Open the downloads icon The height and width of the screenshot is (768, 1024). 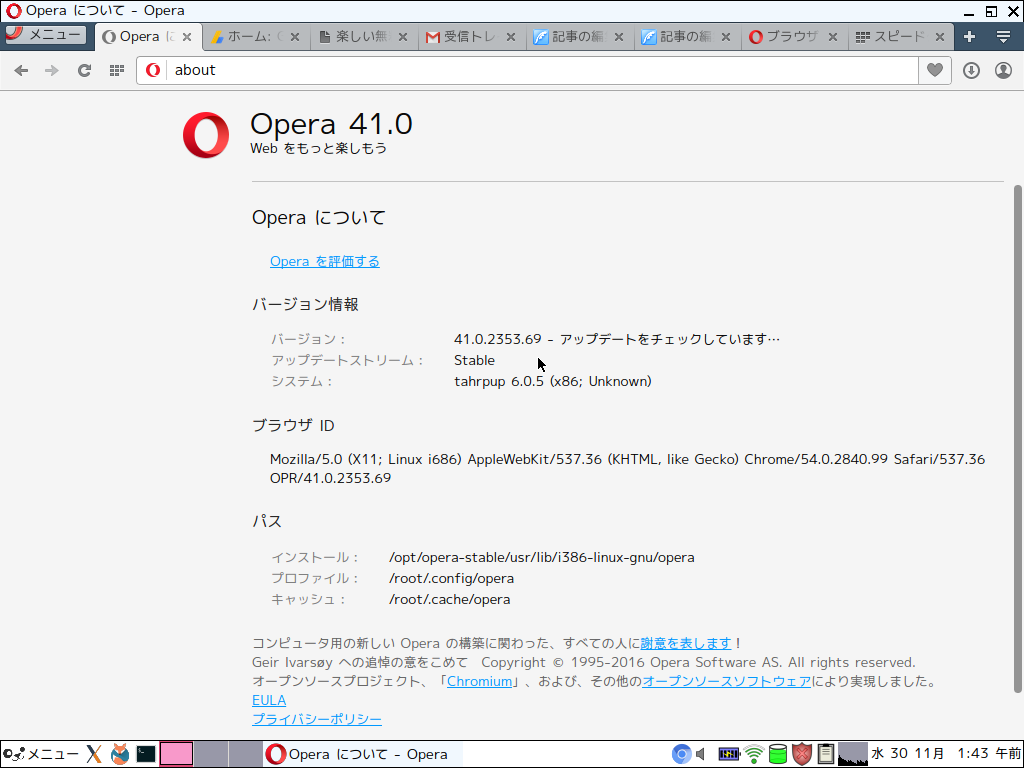[971, 71]
